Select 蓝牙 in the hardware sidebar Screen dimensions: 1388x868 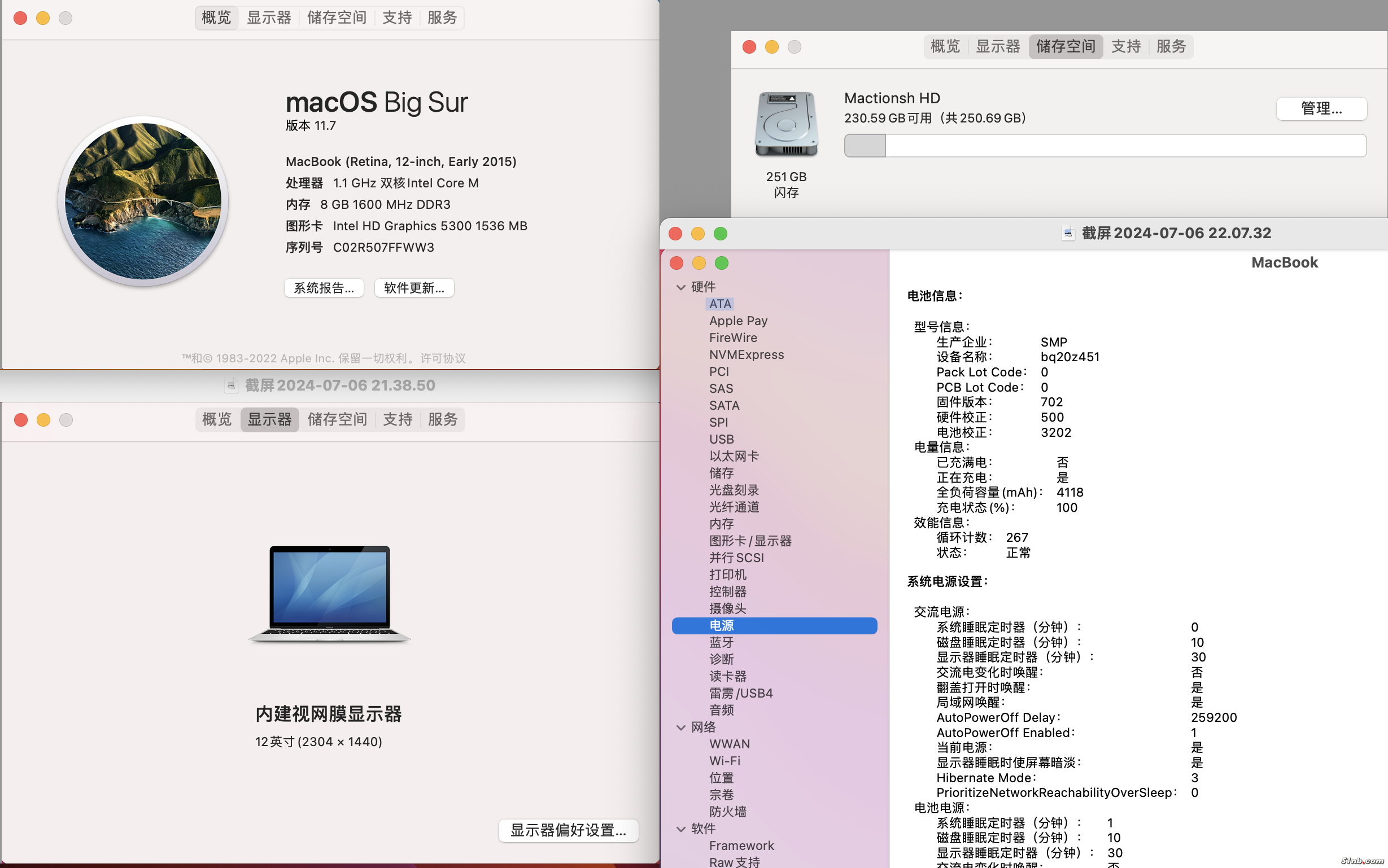click(x=721, y=642)
